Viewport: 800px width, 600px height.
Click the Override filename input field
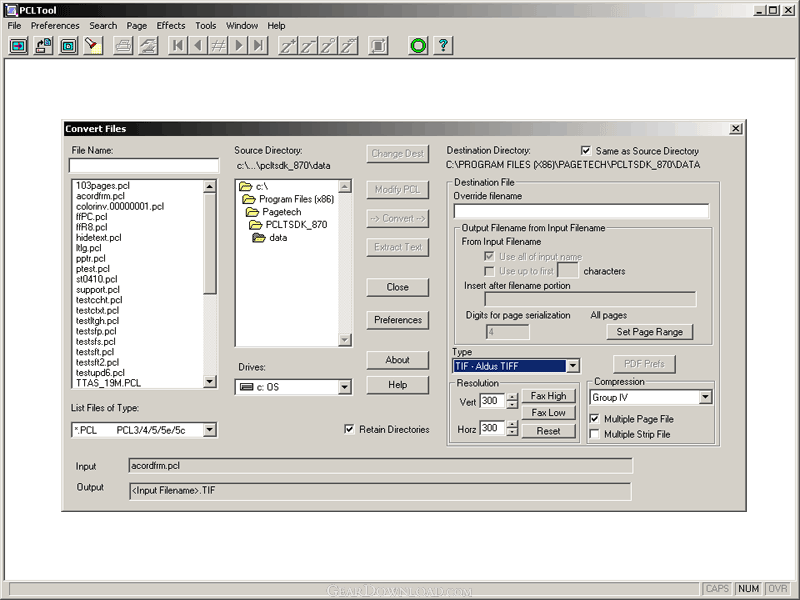pos(581,211)
